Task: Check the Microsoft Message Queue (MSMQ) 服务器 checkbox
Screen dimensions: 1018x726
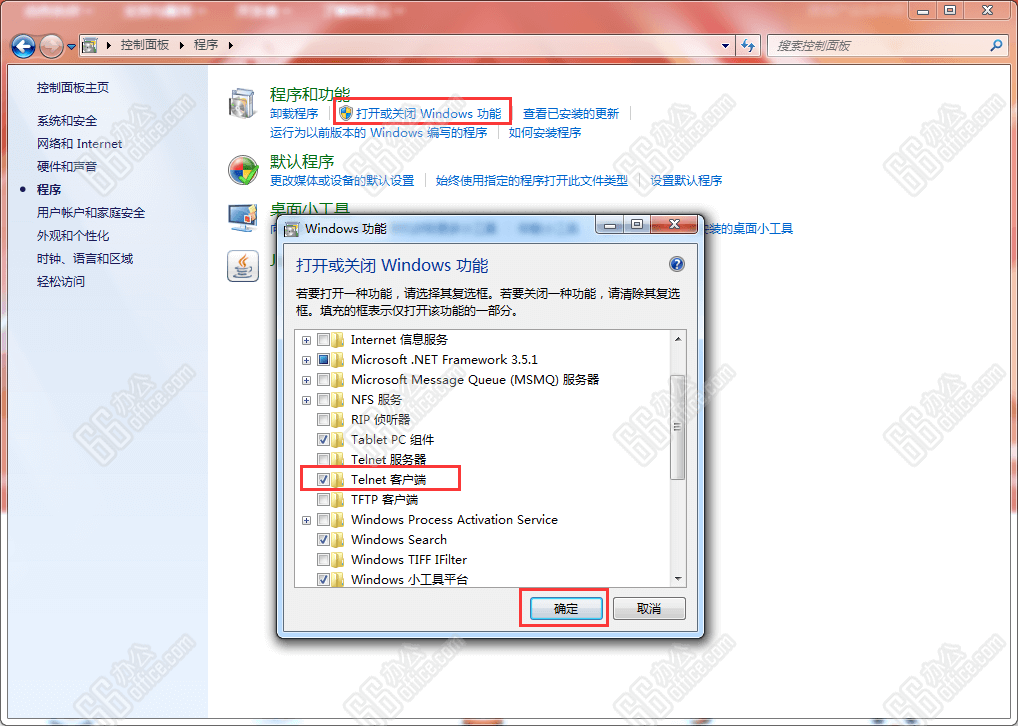Action: coord(323,380)
